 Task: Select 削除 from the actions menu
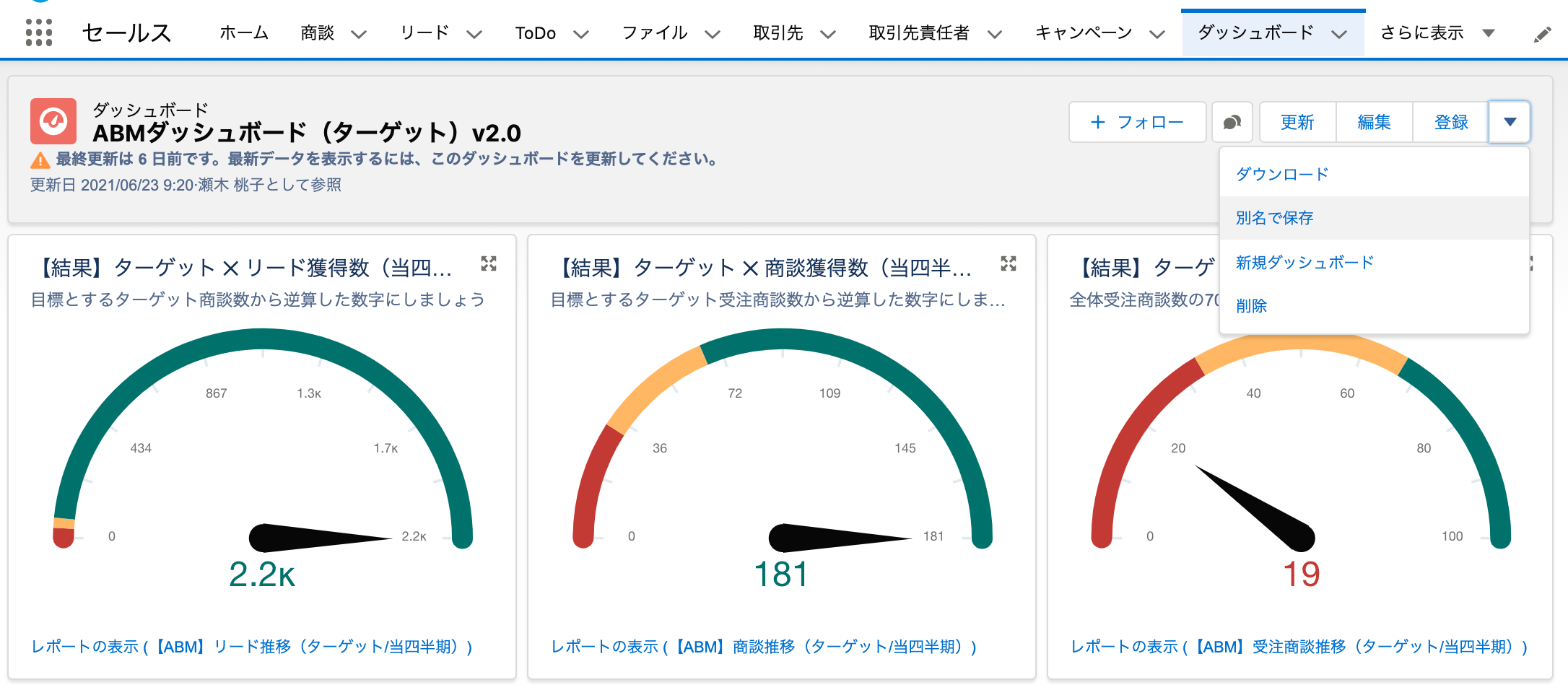coord(1251,306)
